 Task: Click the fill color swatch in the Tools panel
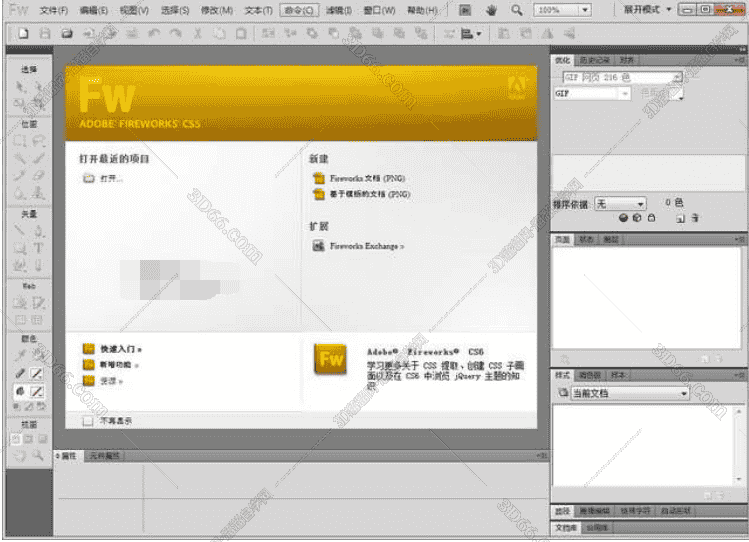tap(38, 392)
